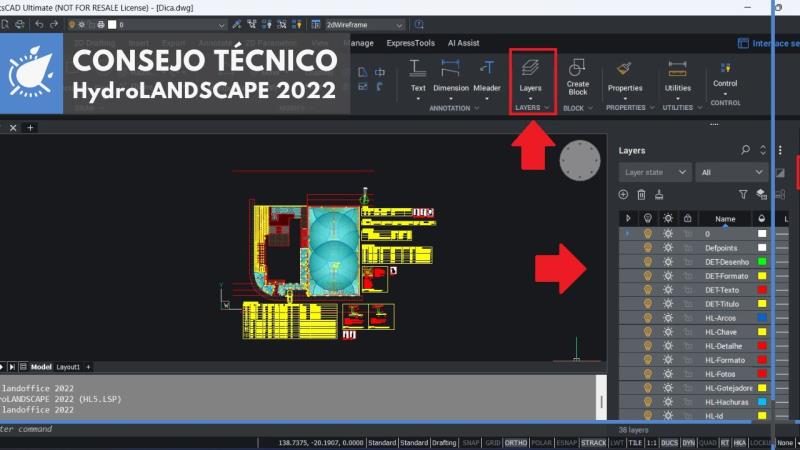The height and width of the screenshot is (450, 800).
Task: Open the ExpressTools ribbon tab
Action: point(410,43)
